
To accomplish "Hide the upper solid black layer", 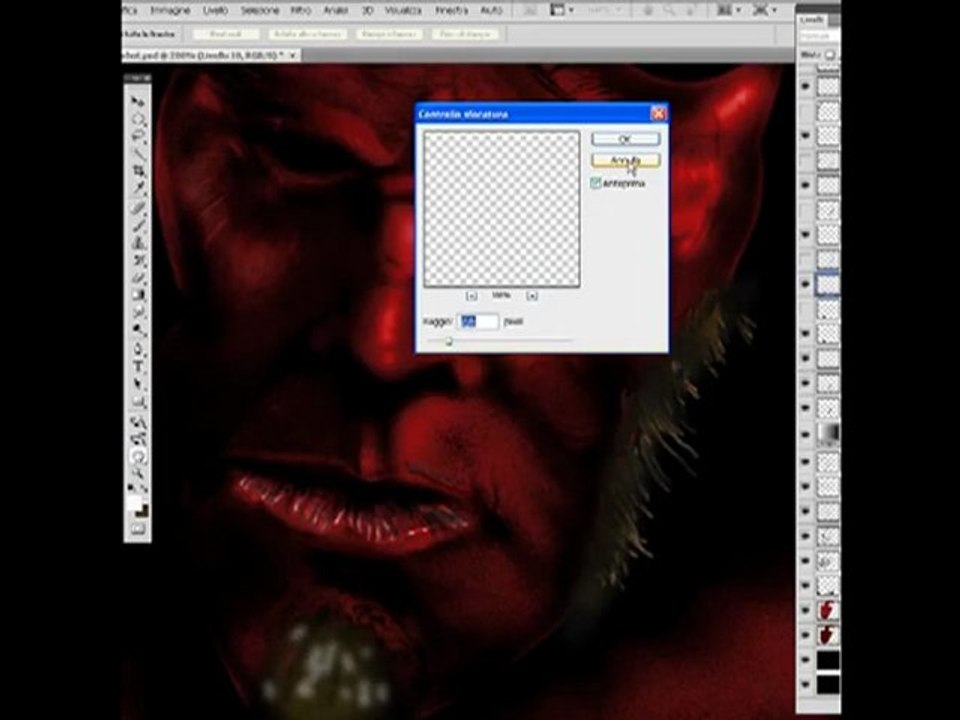I will click(x=806, y=660).
